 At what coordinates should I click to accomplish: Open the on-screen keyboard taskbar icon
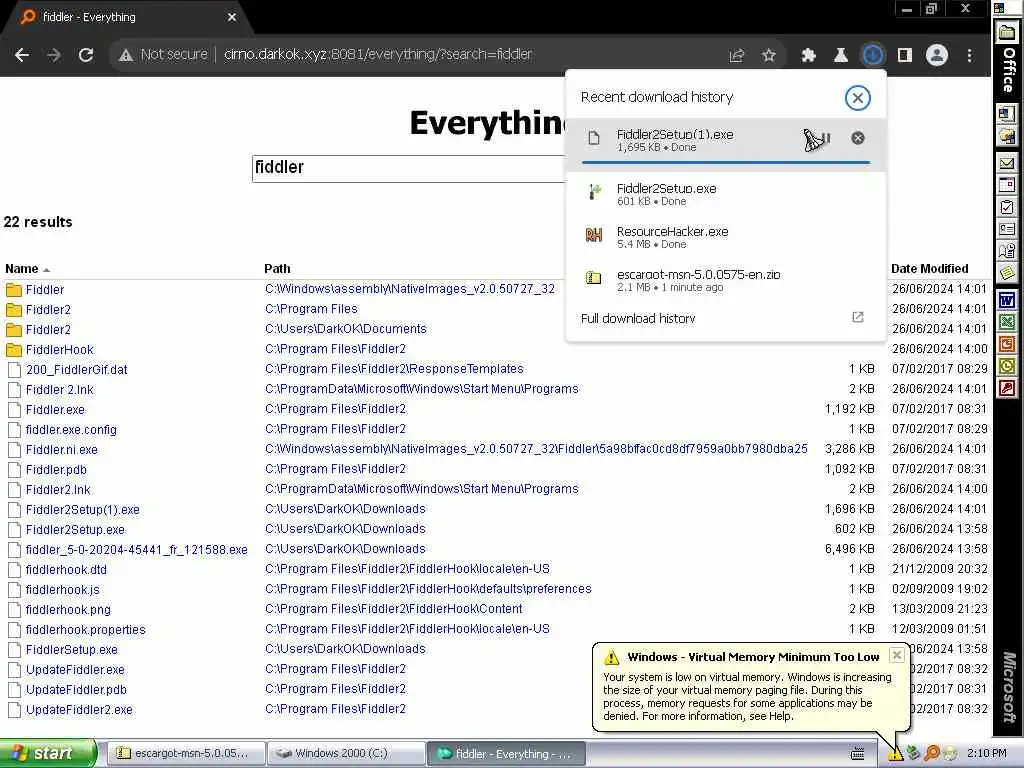pos(858,754)
